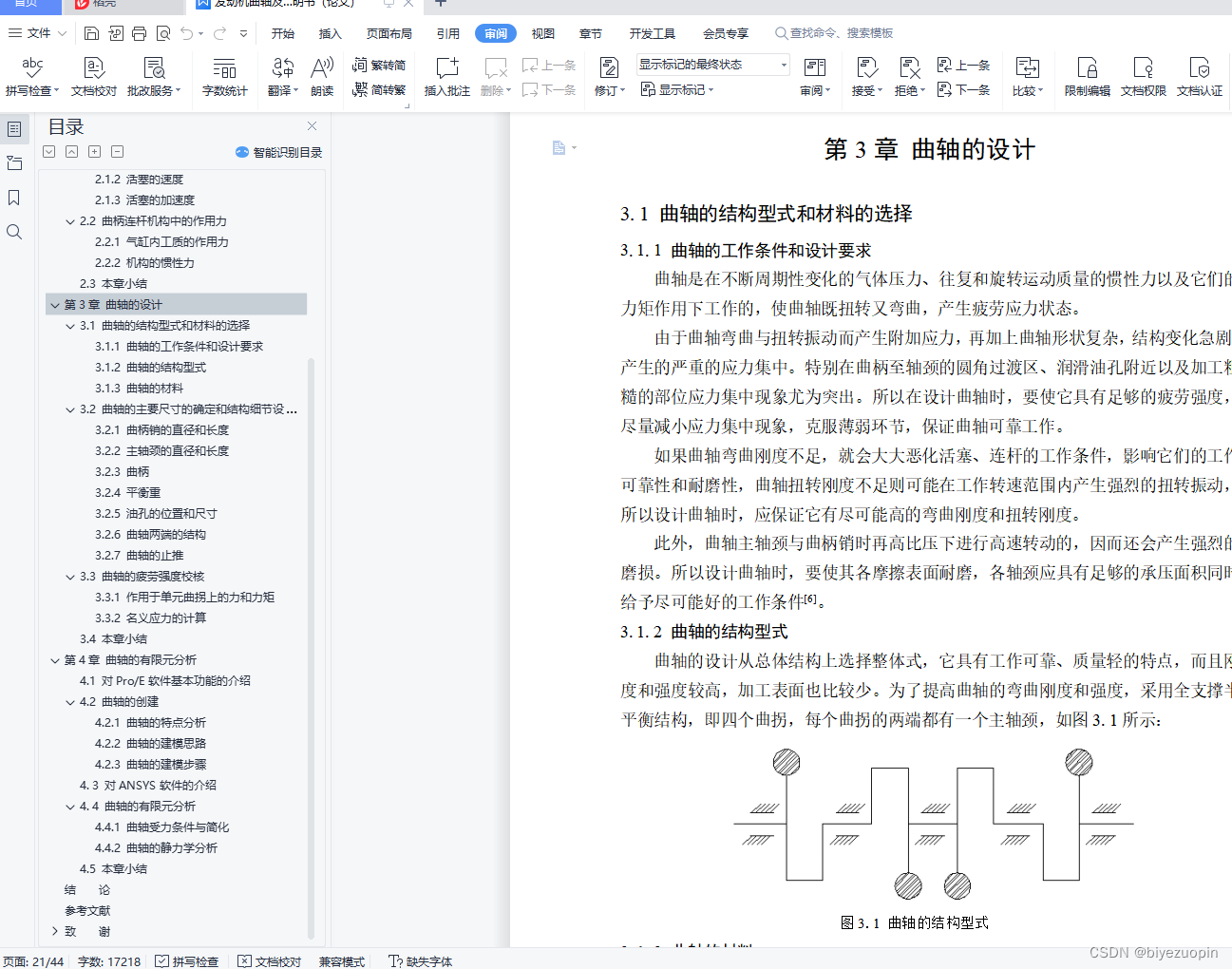Collapse 第 4 章 曲轴的有限元分析 node

coord(54,660)
